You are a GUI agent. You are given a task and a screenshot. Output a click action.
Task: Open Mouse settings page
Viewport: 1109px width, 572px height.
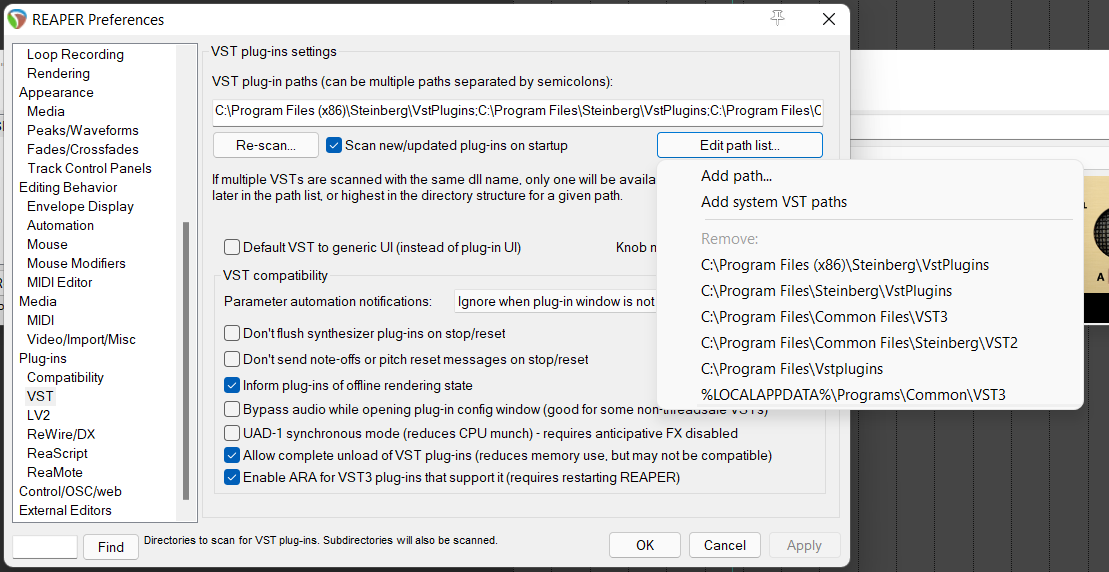pyautogui.click(x=47, y=245)
